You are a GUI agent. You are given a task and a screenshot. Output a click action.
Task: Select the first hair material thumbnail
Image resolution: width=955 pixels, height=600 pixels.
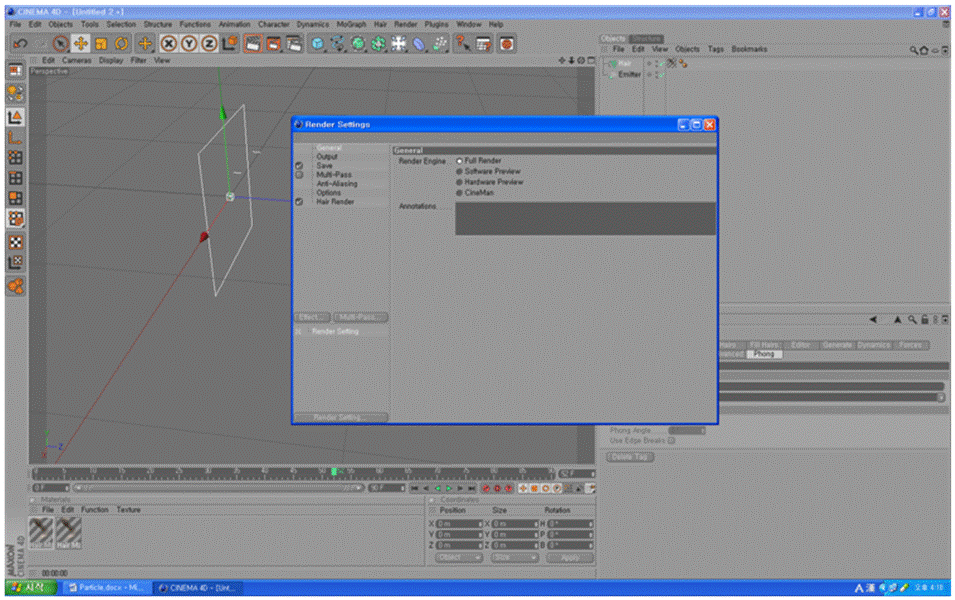point(41,533)
